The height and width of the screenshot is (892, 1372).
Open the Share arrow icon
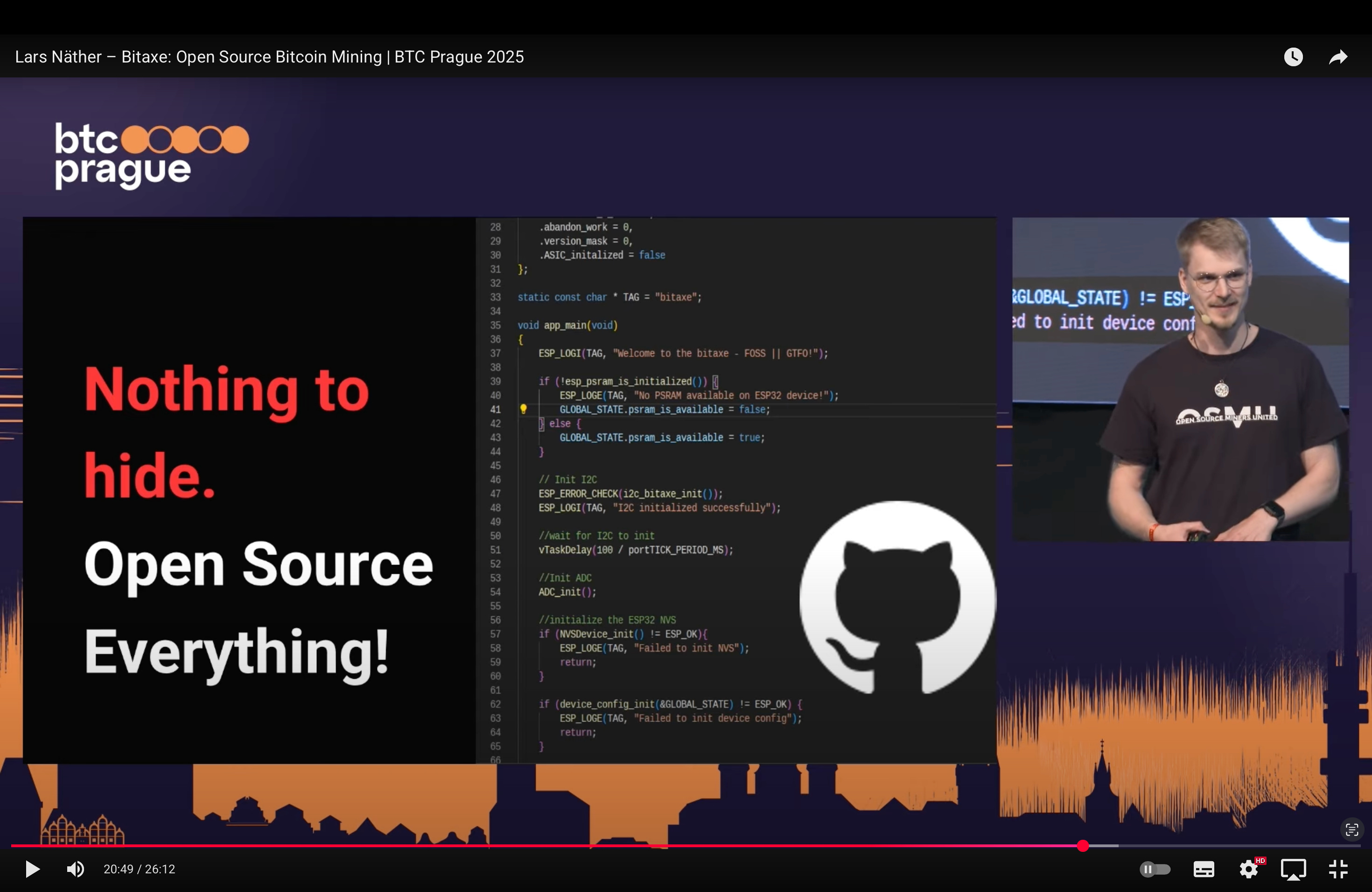pos(1338,56)
